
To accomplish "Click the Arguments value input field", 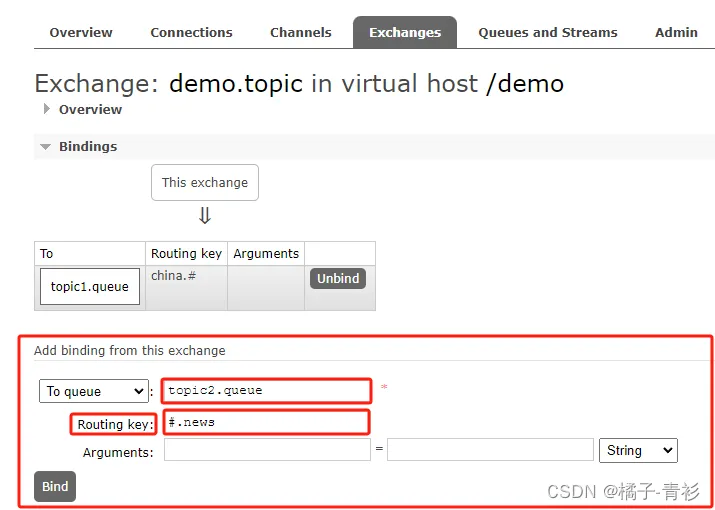I will (x=490, y=449).
